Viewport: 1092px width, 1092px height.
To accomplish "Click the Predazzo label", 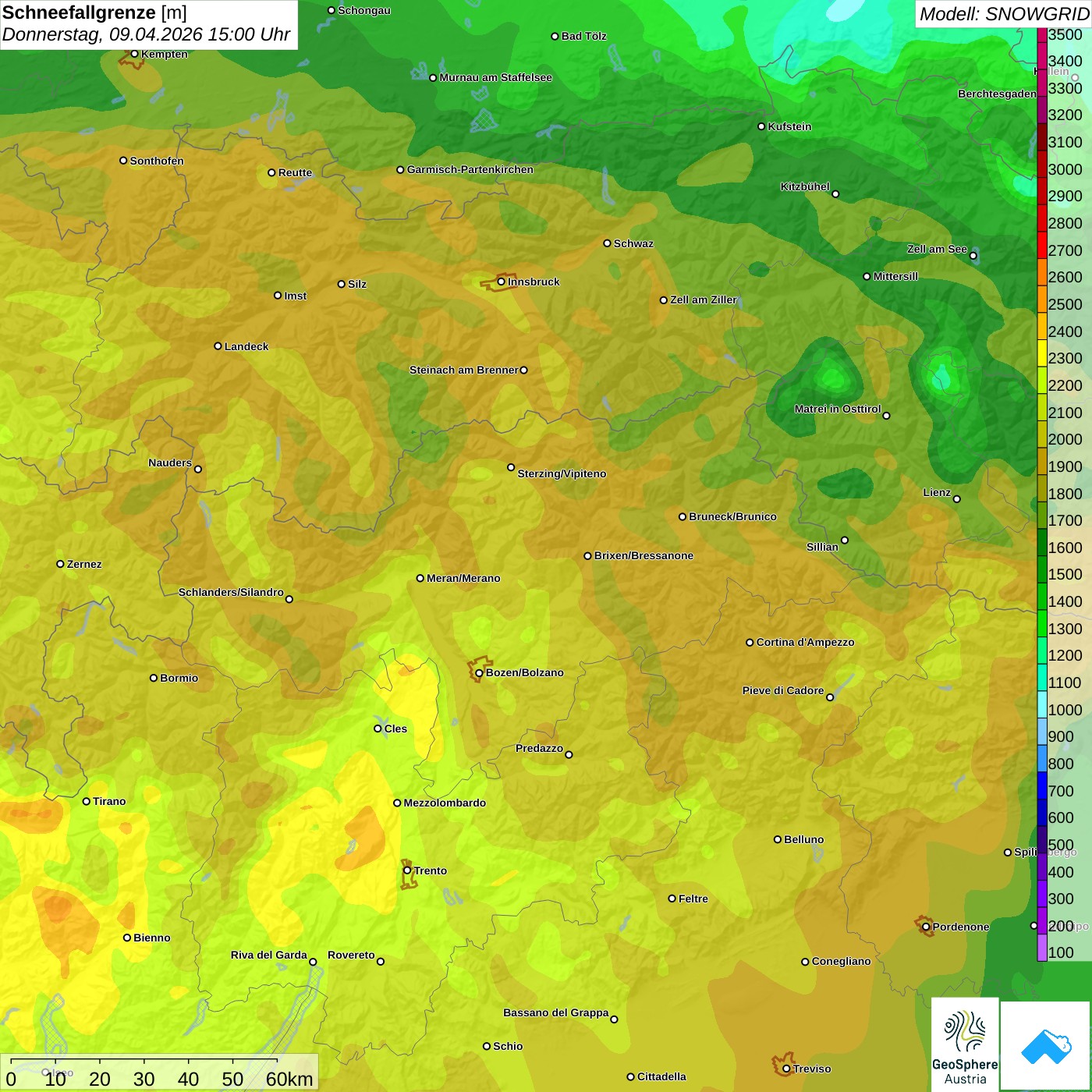I will (539, 748).
